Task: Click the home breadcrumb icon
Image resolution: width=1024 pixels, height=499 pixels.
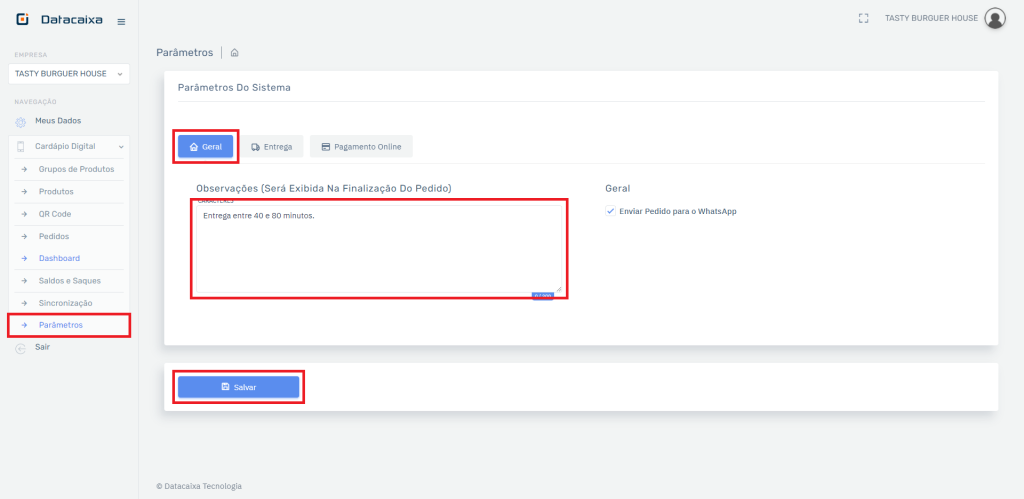Action: [x=234, y=52]
